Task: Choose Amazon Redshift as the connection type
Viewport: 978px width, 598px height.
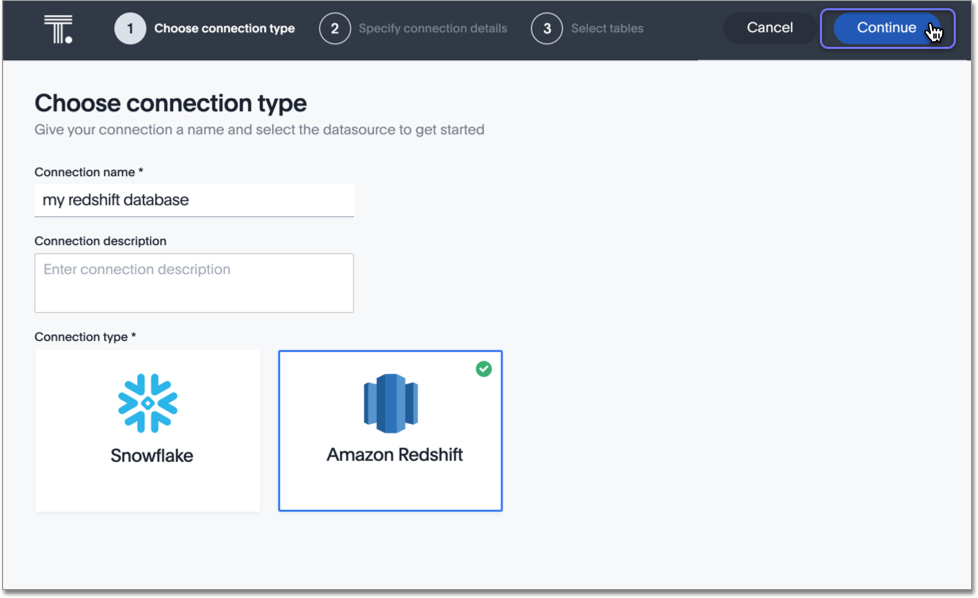Action: tap(390, 430)
